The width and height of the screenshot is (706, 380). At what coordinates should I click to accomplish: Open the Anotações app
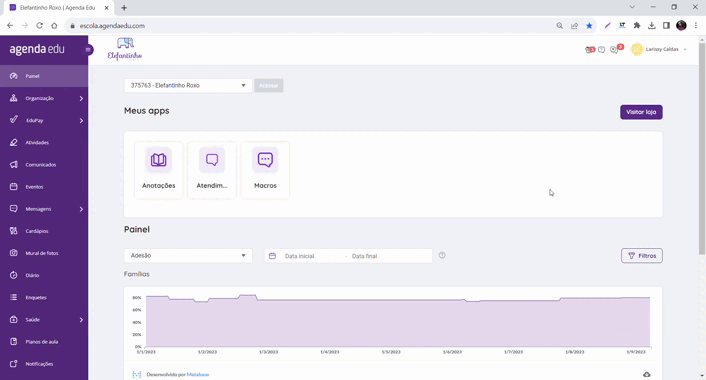158,170
